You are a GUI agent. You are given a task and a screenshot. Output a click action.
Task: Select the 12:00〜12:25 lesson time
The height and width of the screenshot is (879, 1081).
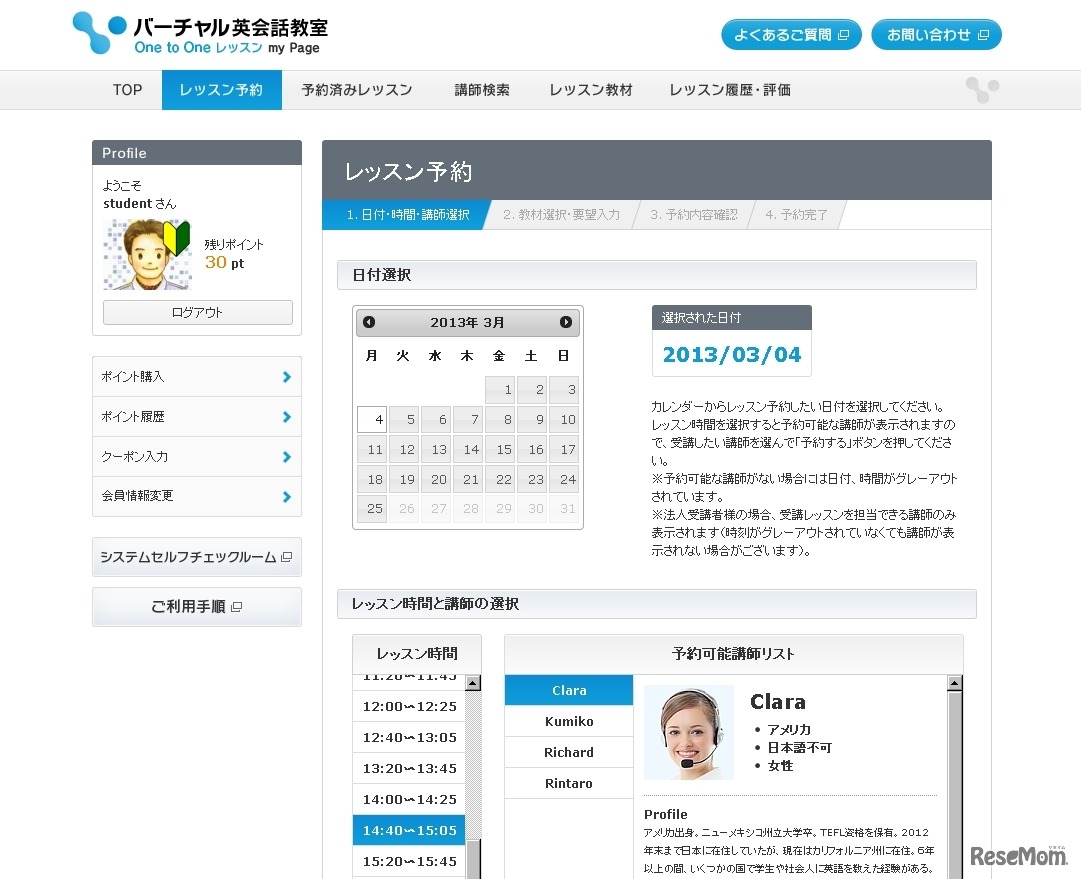coord(409,706)
